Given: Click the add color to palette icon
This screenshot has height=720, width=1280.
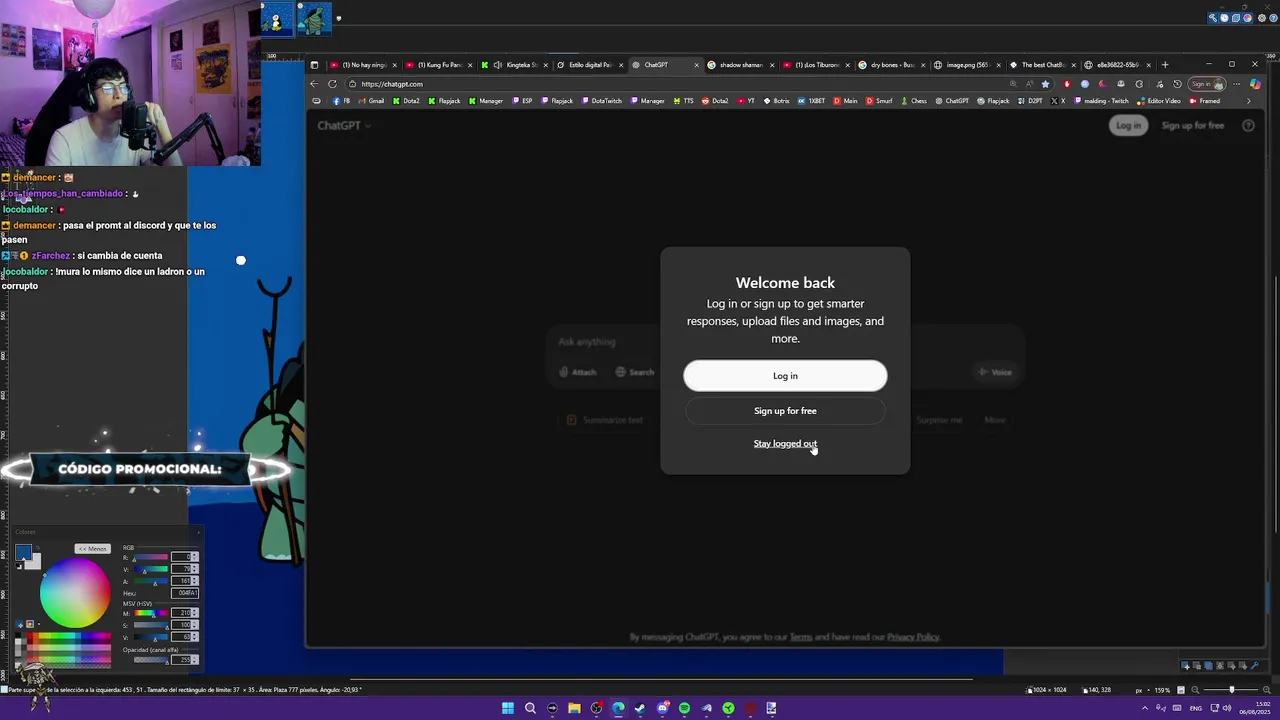Looking at the screenshot, I should click(x=19, y=625).
